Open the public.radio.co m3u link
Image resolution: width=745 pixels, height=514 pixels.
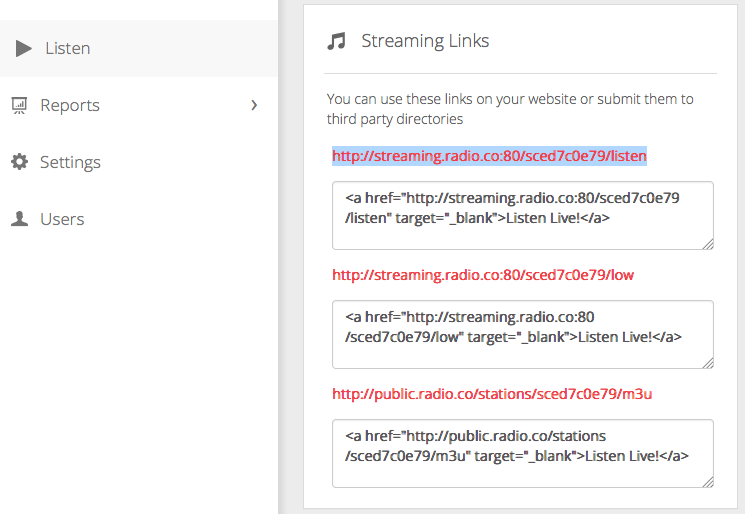point(492,394)
